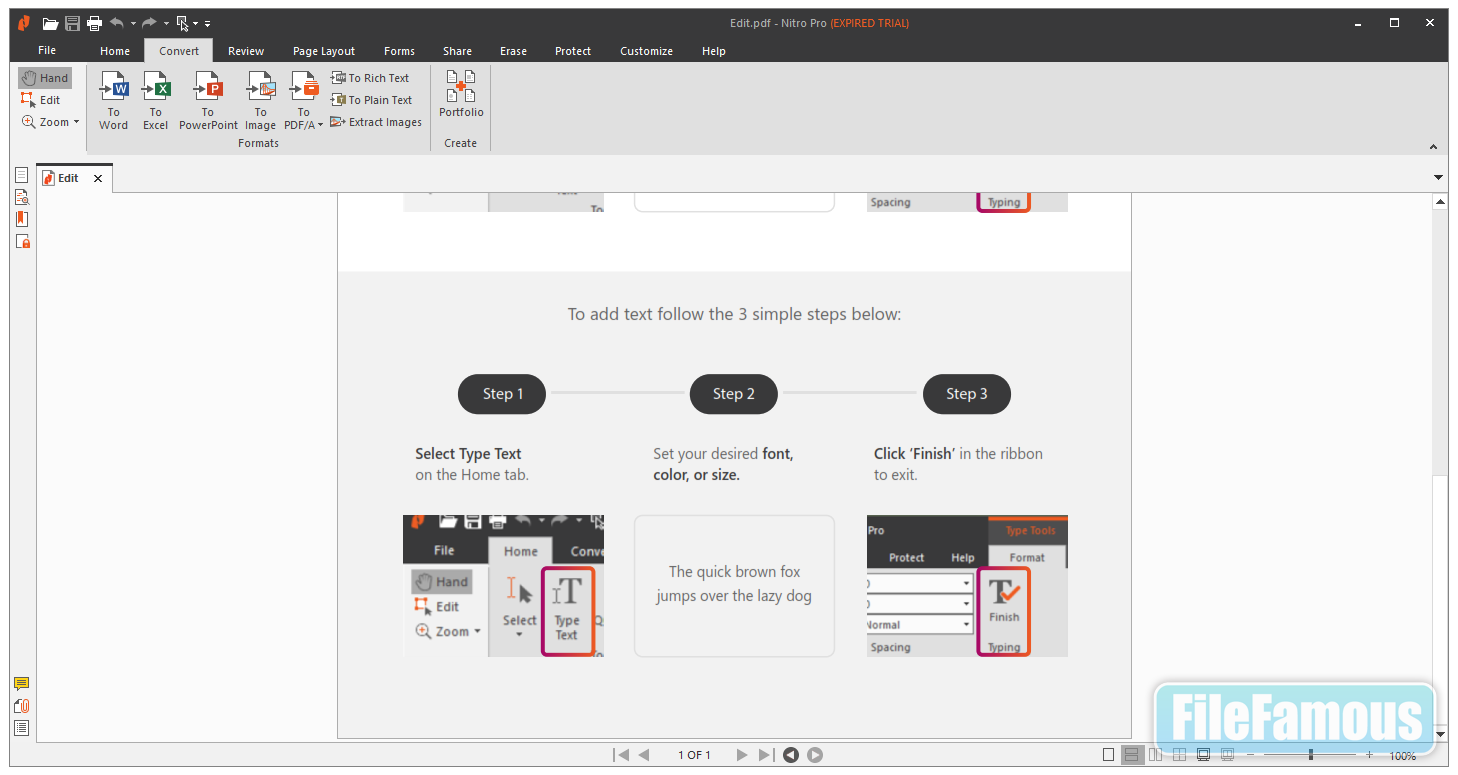Open the Search pane in the left sidebar
Viewport: 1458px width, 775px height.
click(21, 197)
